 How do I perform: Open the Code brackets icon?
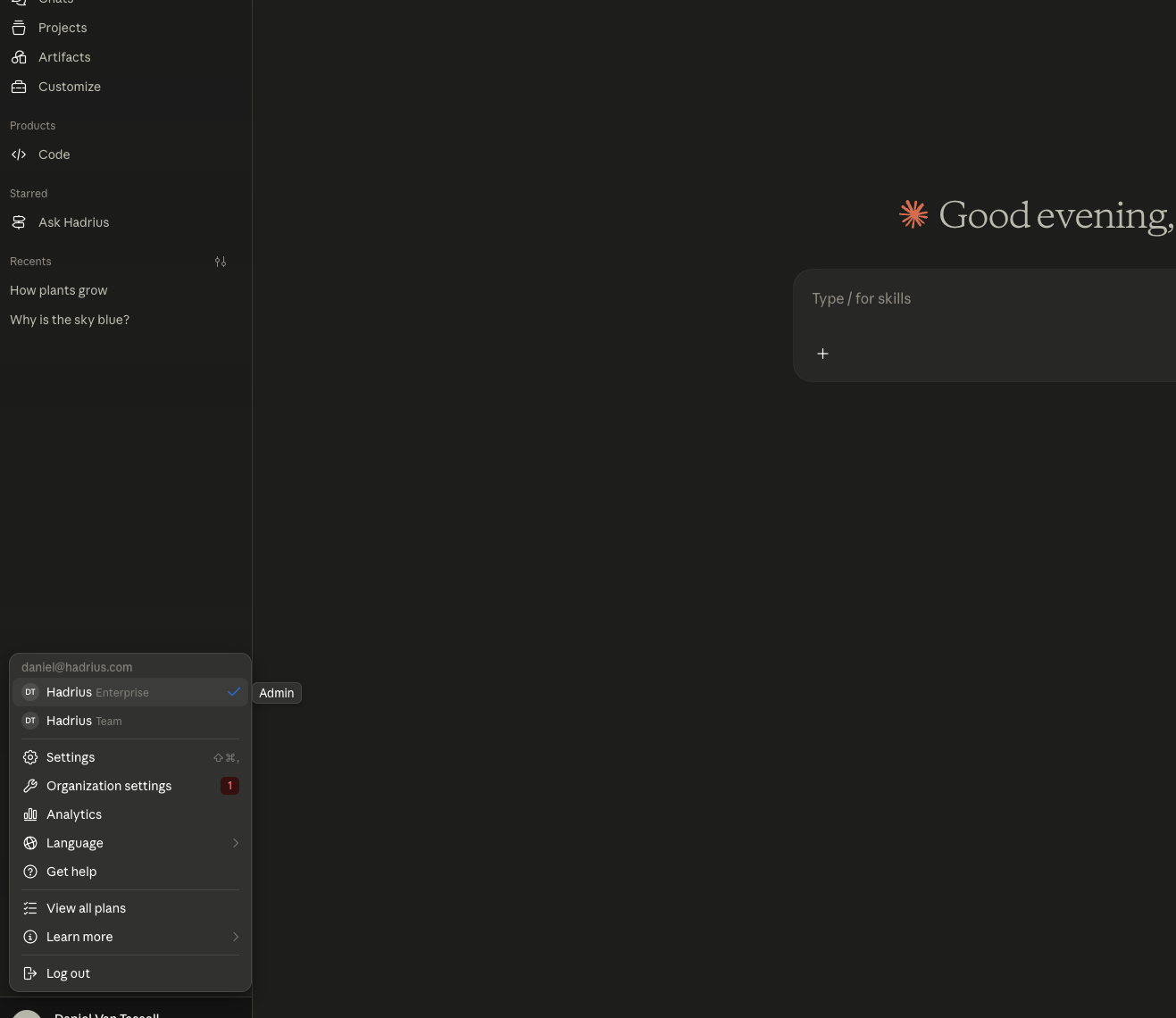[x=19, y=154]
